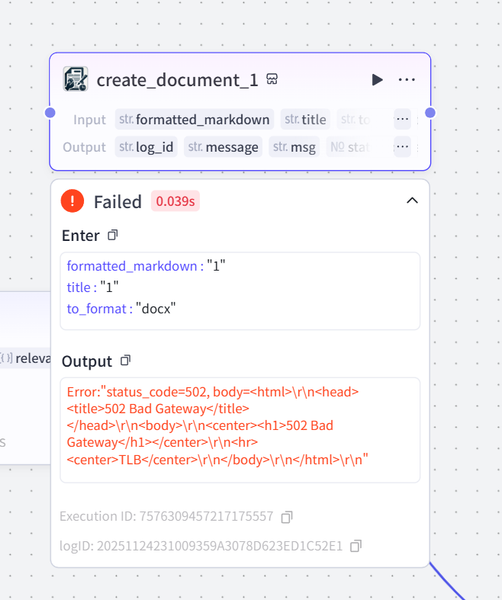The width and height of the screenshot is (502, 600).
Task: Click the red Failed status icon
Action: [x=72, y=201]
